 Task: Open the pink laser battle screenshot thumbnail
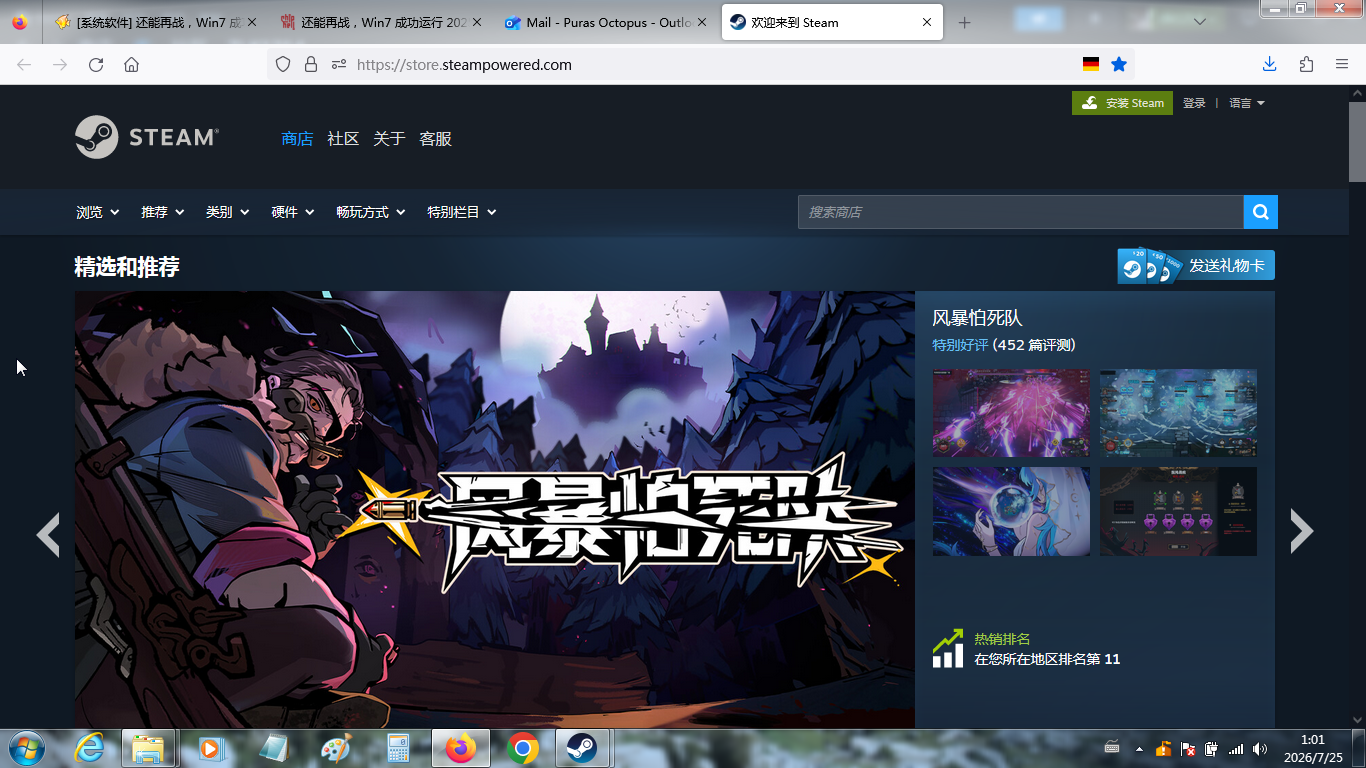point(1011,413)
